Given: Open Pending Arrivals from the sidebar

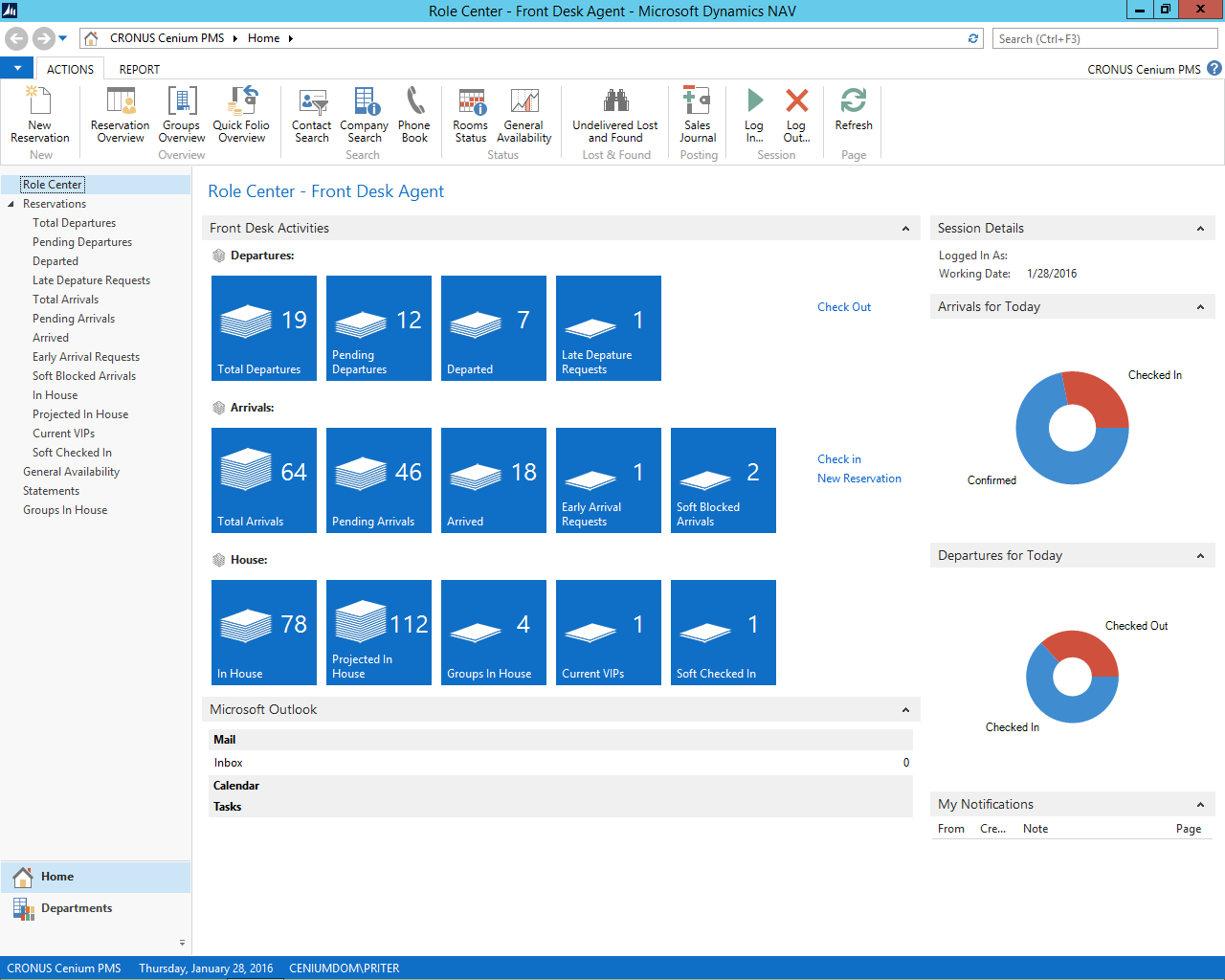Looking at the screenshot, I should pyautogui.click(x=73, y=318).
